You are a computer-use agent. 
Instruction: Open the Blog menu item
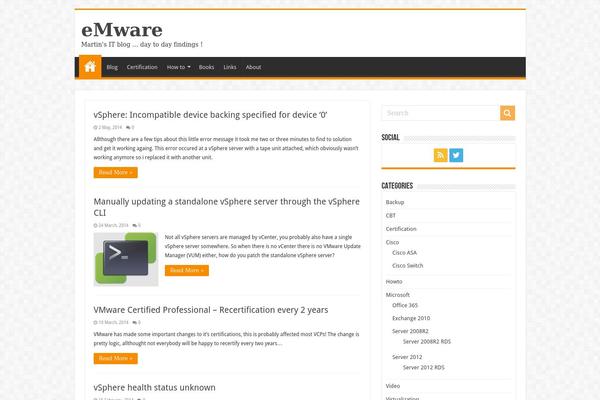coord(112,67)
